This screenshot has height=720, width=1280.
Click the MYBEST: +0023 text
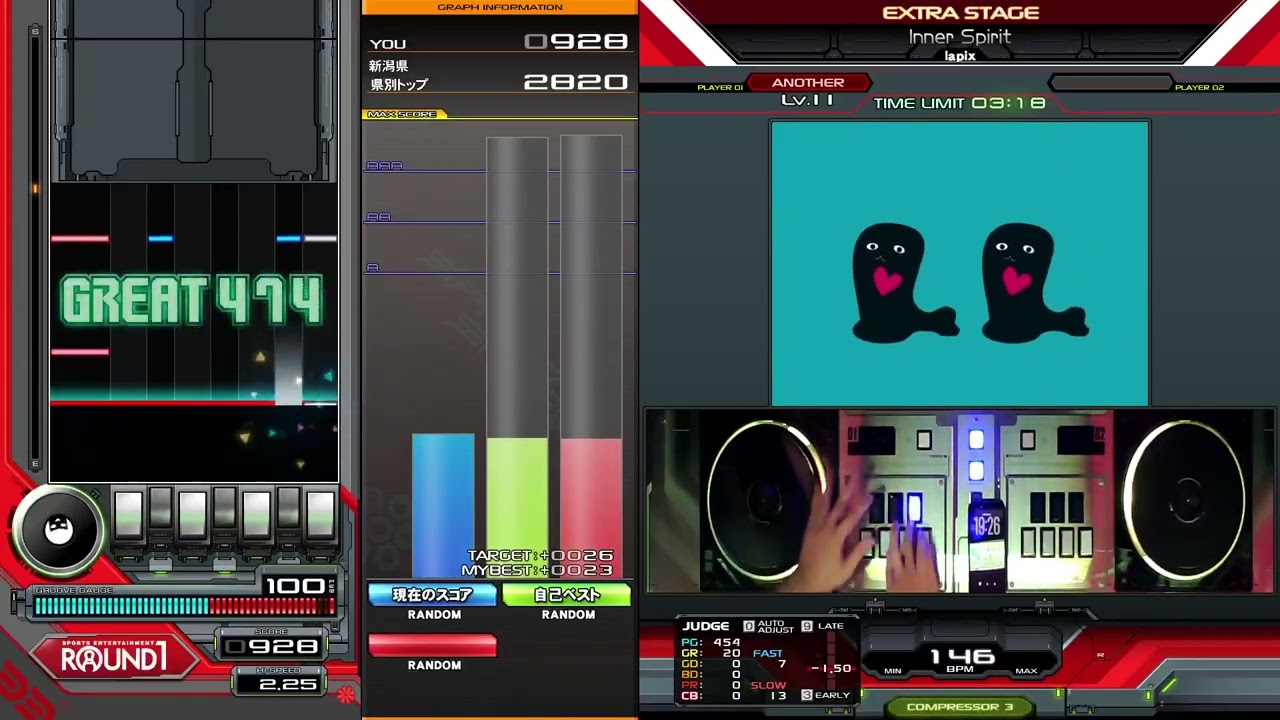(x=537, y=570)
